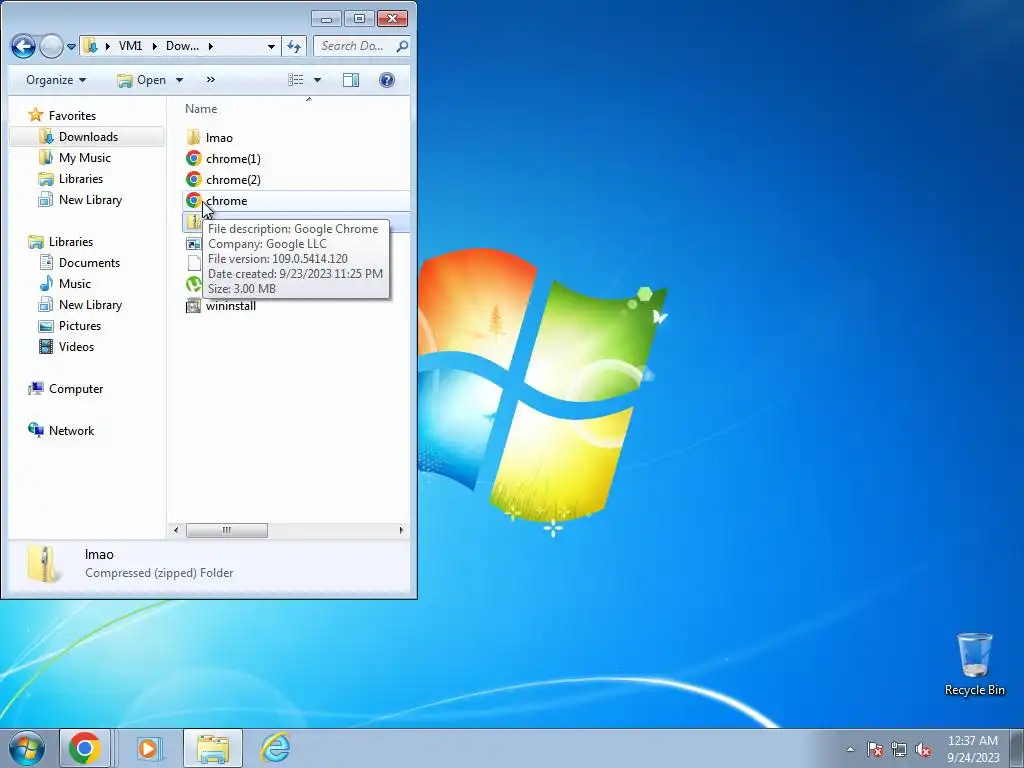This screenshot has height=768, width=1024.
Task: Select Network in navigation pane
Action: [x=71, y=430]
